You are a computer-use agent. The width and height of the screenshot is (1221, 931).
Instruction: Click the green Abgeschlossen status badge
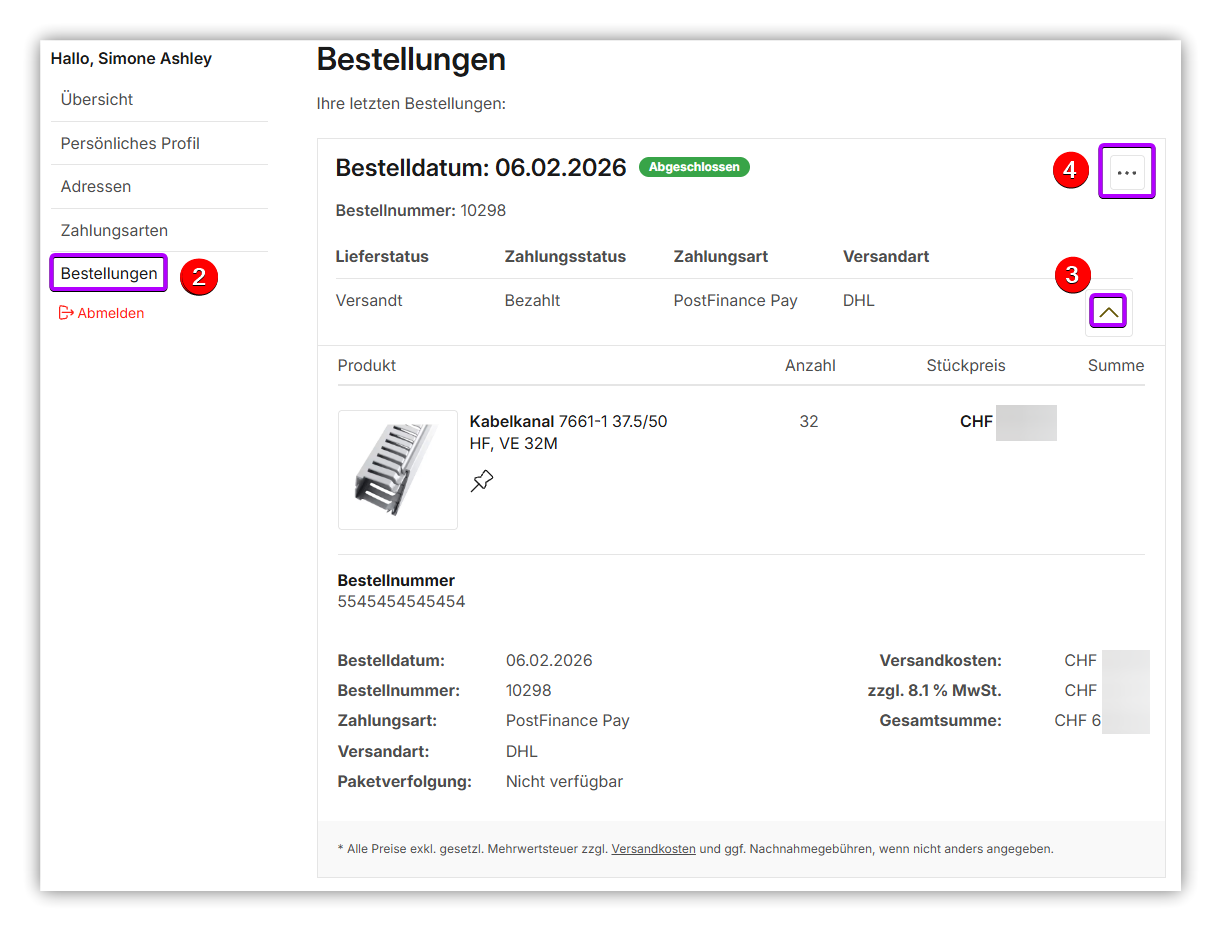point(694,167)
